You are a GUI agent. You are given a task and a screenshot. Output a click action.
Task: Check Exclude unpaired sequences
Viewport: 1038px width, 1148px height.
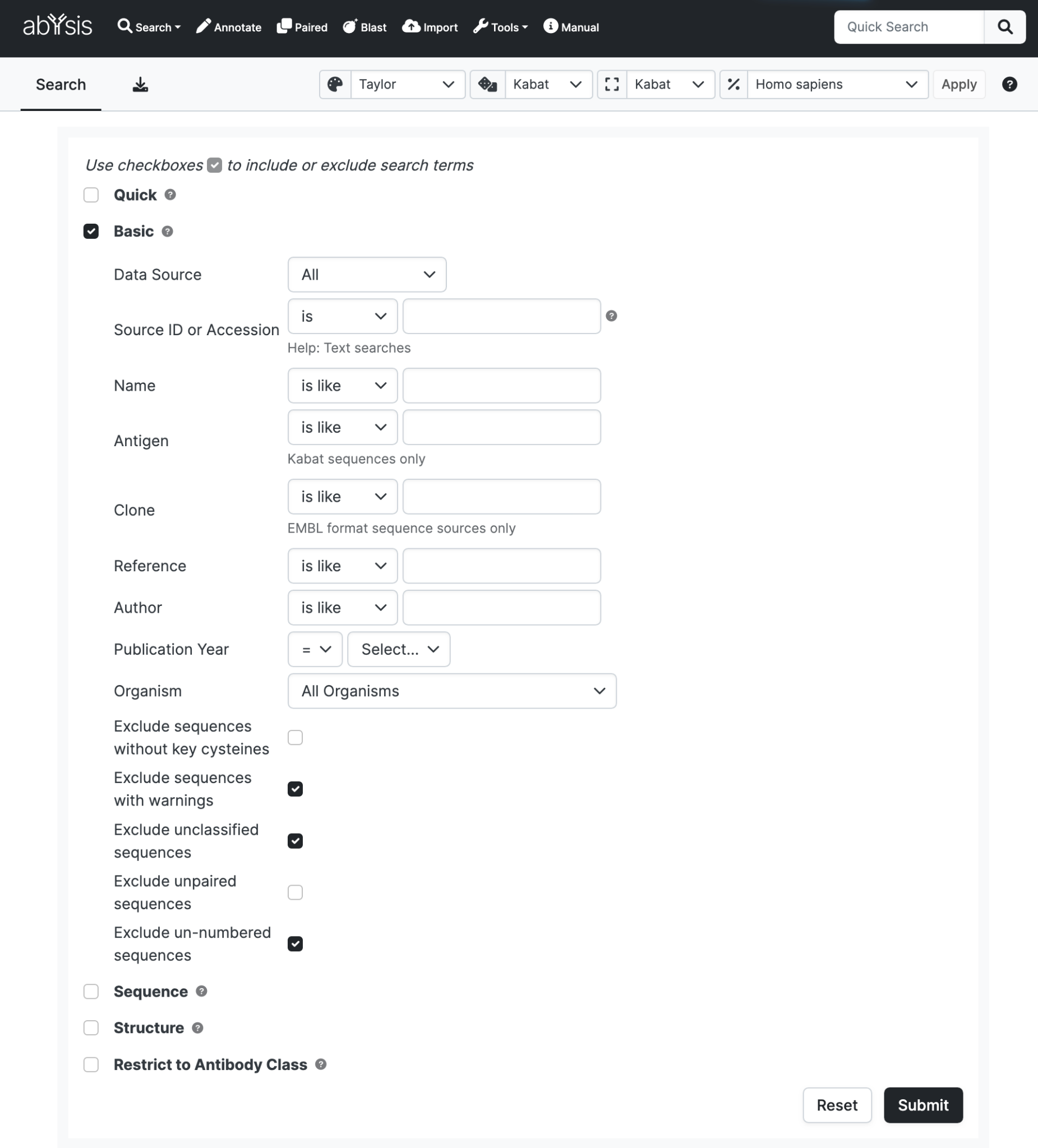click(295, 892)
